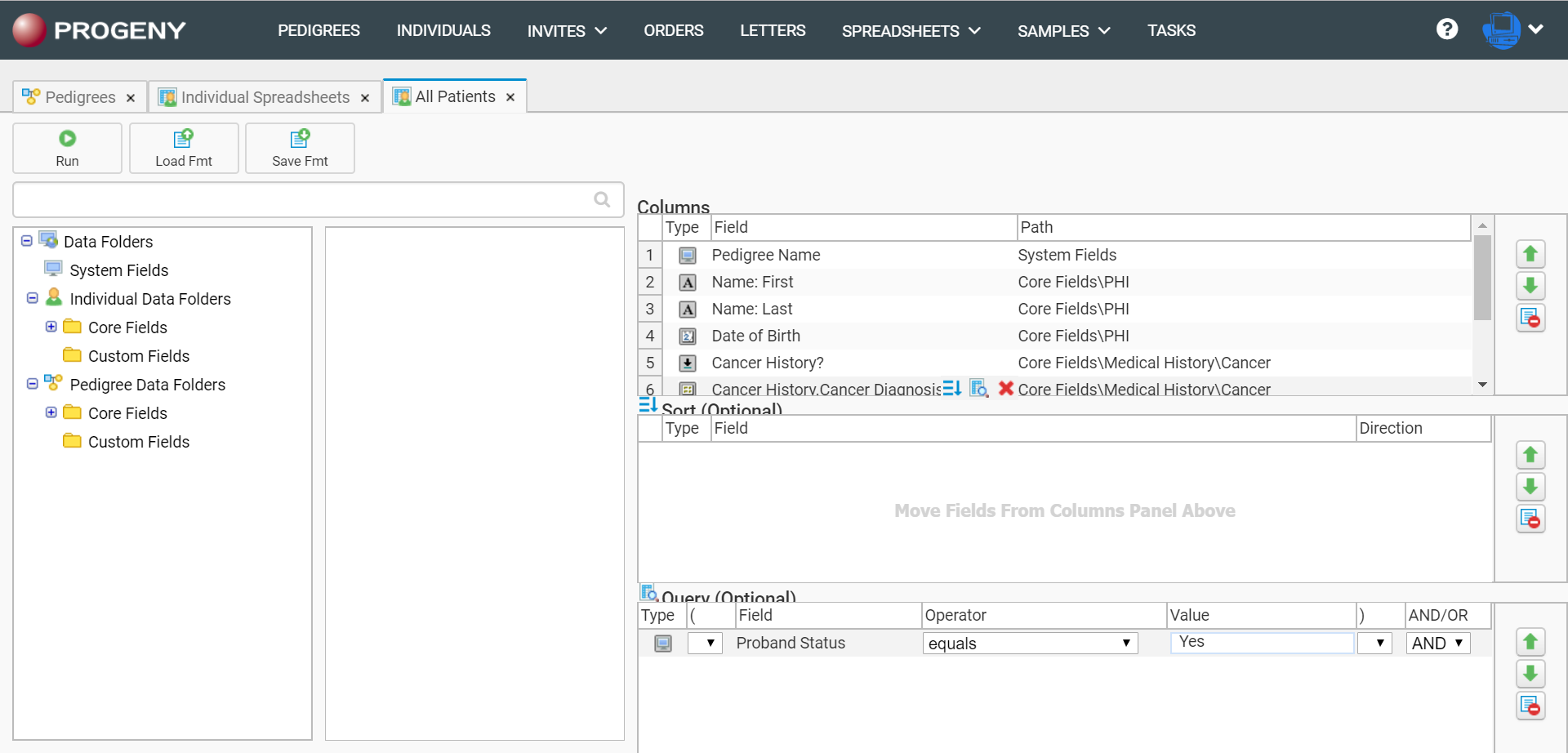
Task: Move selected sort field up with green arrow
Action: 1531,455
